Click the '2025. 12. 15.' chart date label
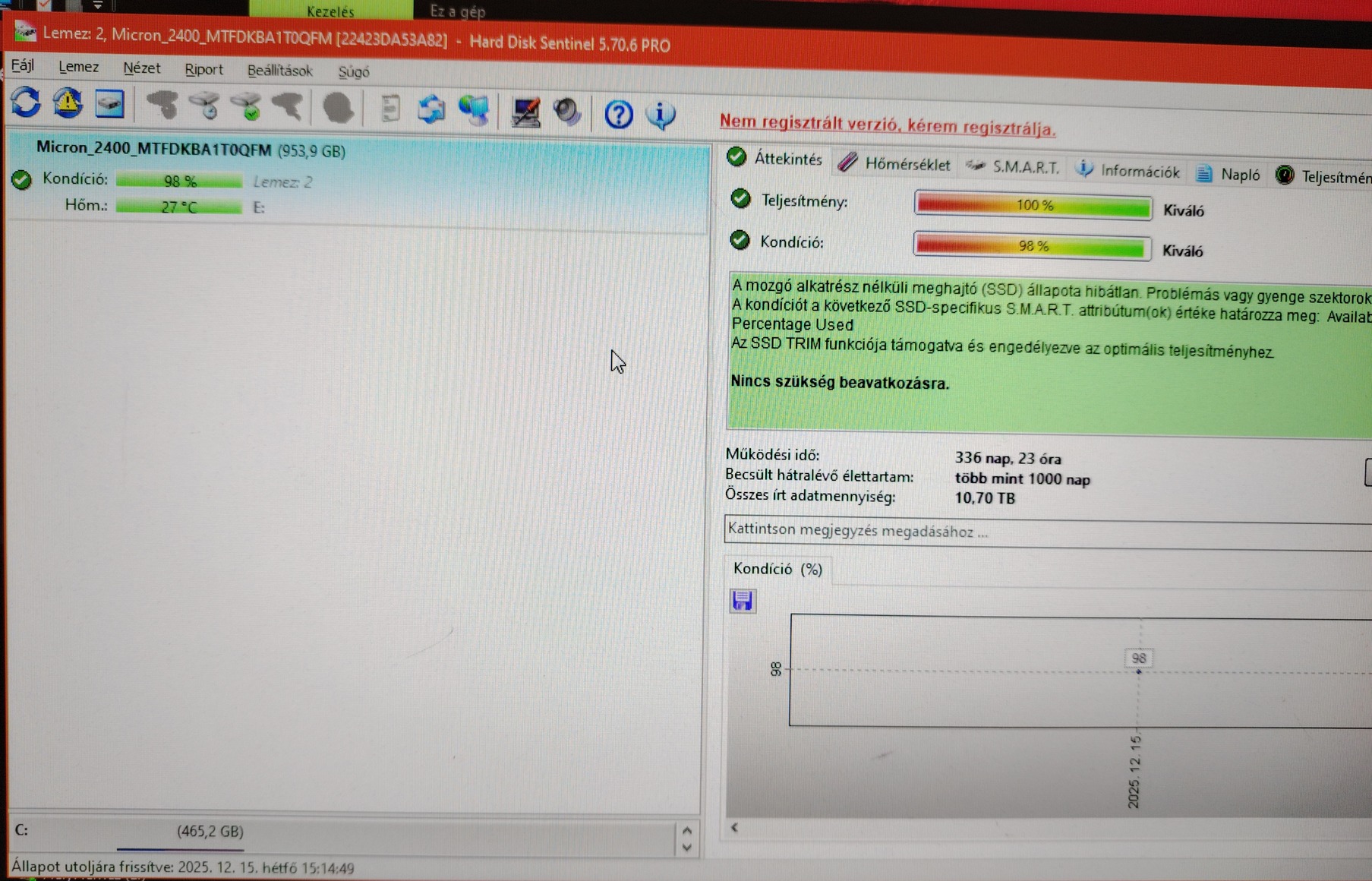 point(1134,771)
